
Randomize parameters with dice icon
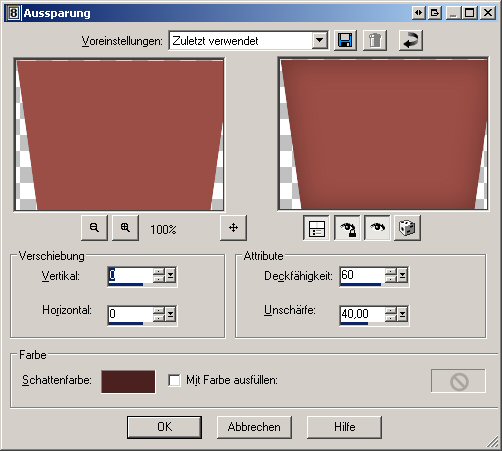[x=407, y=228]
